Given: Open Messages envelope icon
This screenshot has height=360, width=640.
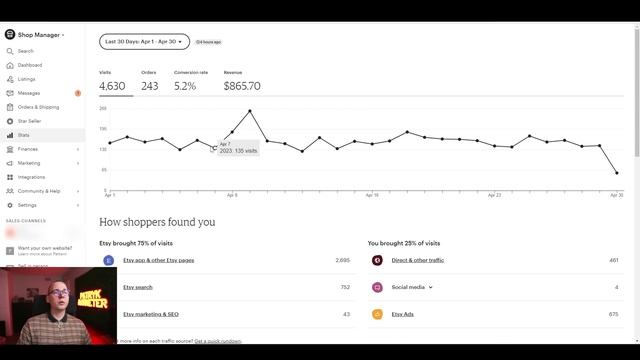Looking at the screenshot, I should point(10,93).
